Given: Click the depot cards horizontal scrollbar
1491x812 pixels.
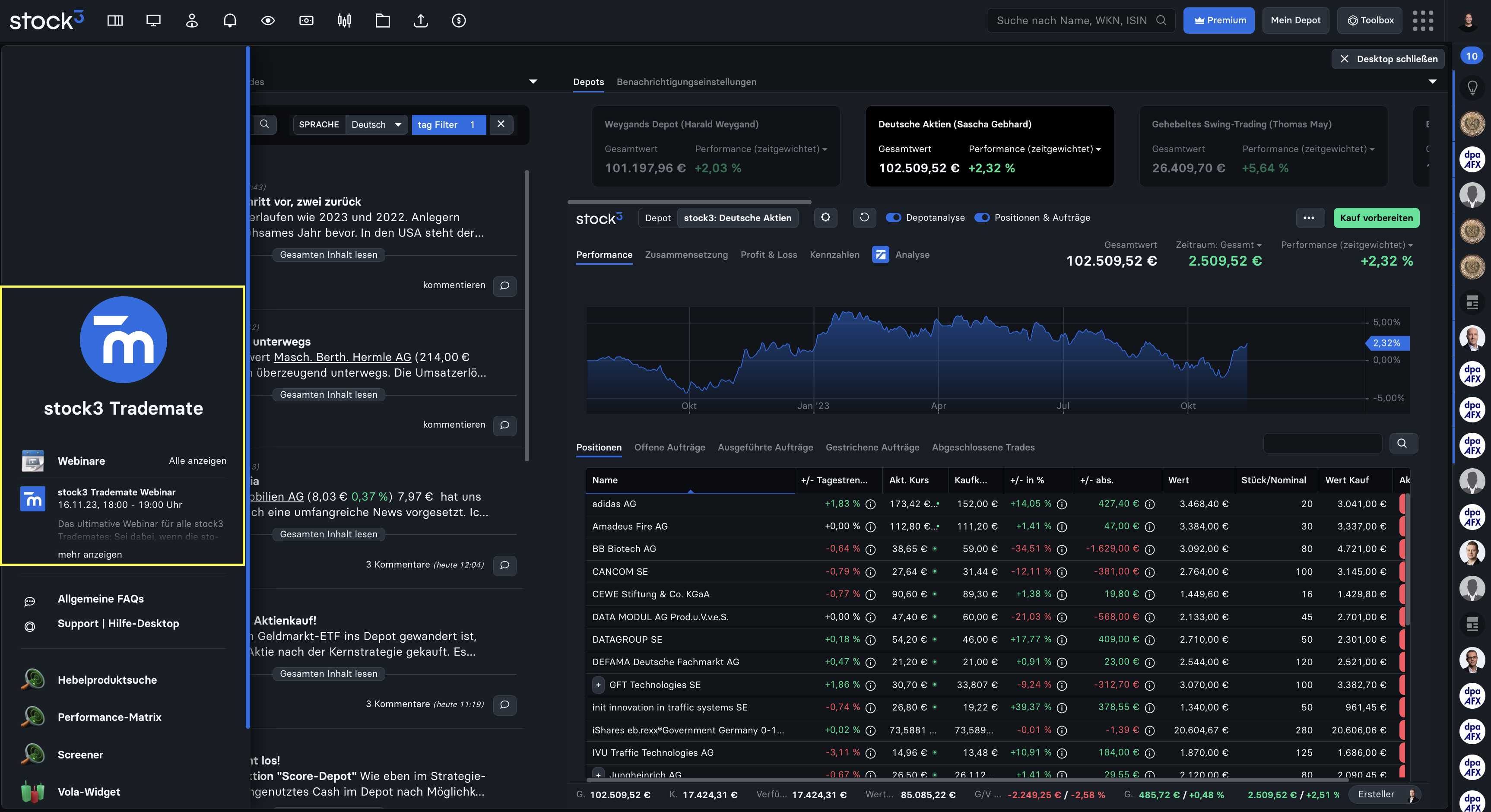Looking at the screenshot, I should coord(689,202).
